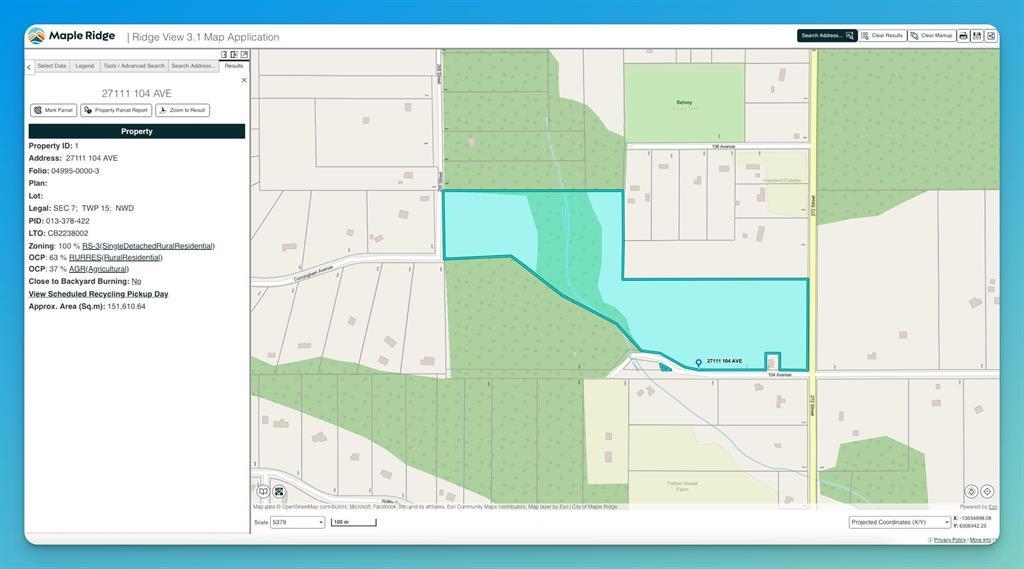Switch to the Select Data tab
Viewport: 1024px width, 569px height.
52,66
